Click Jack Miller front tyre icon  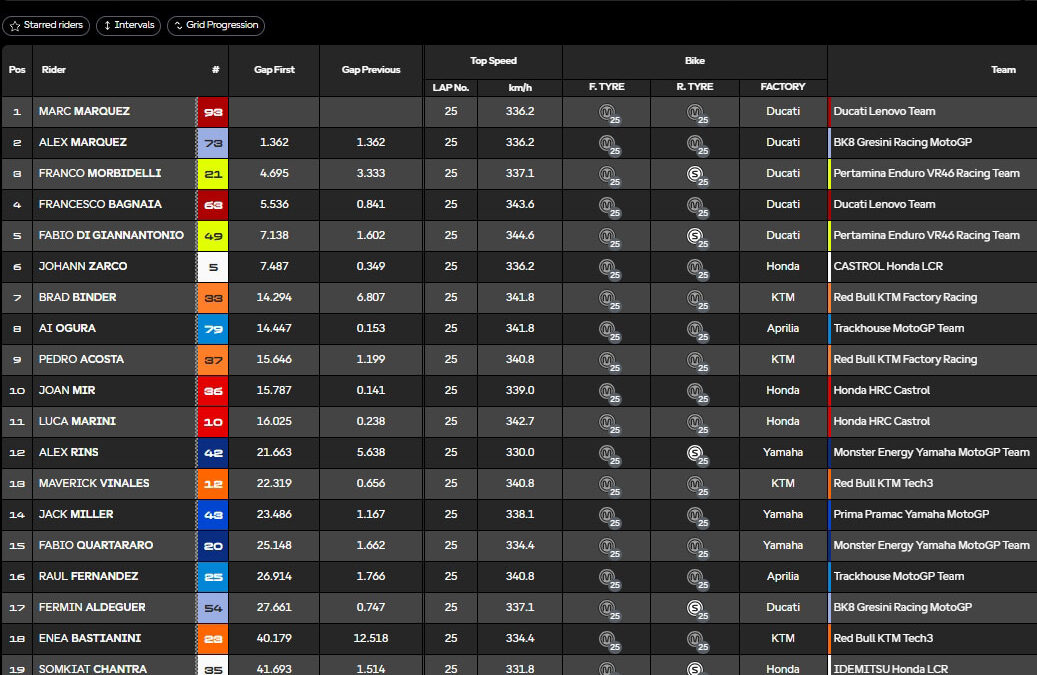point(608,516)
